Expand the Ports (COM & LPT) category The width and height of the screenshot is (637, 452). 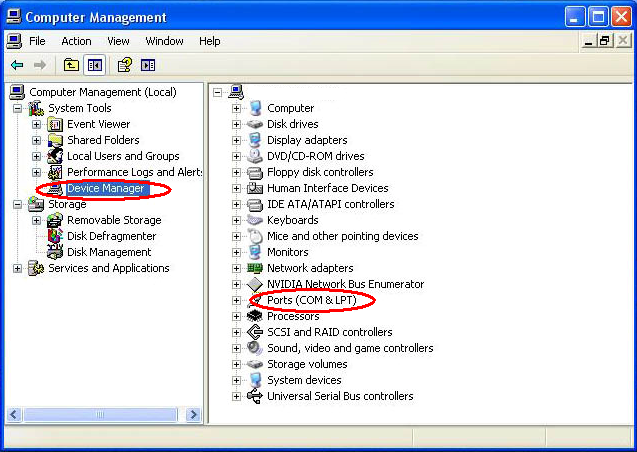(x=236, y=300)
